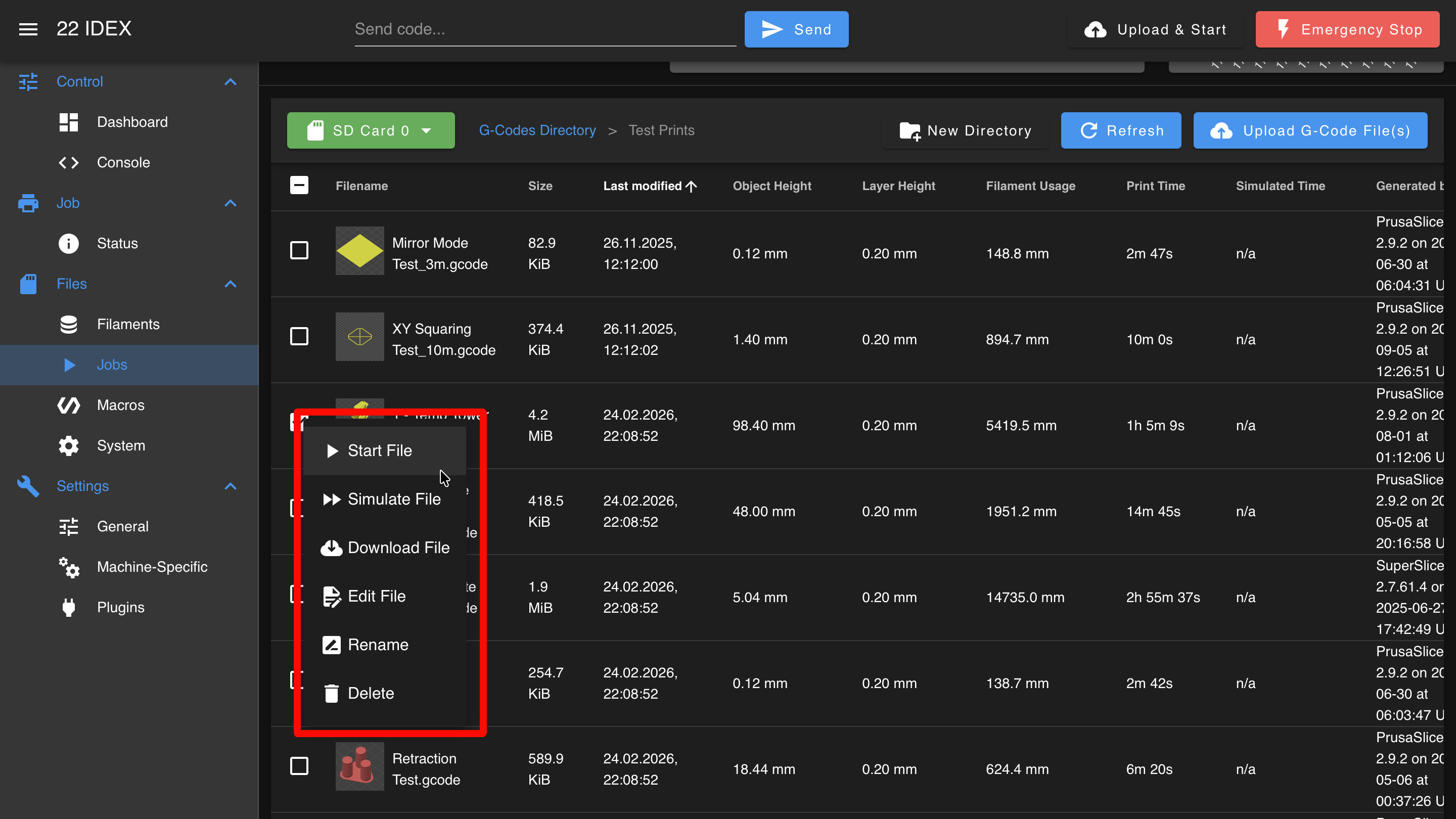Collapse the Job section chevron
The image size is (1456, 819).
(x=230, y=203)
